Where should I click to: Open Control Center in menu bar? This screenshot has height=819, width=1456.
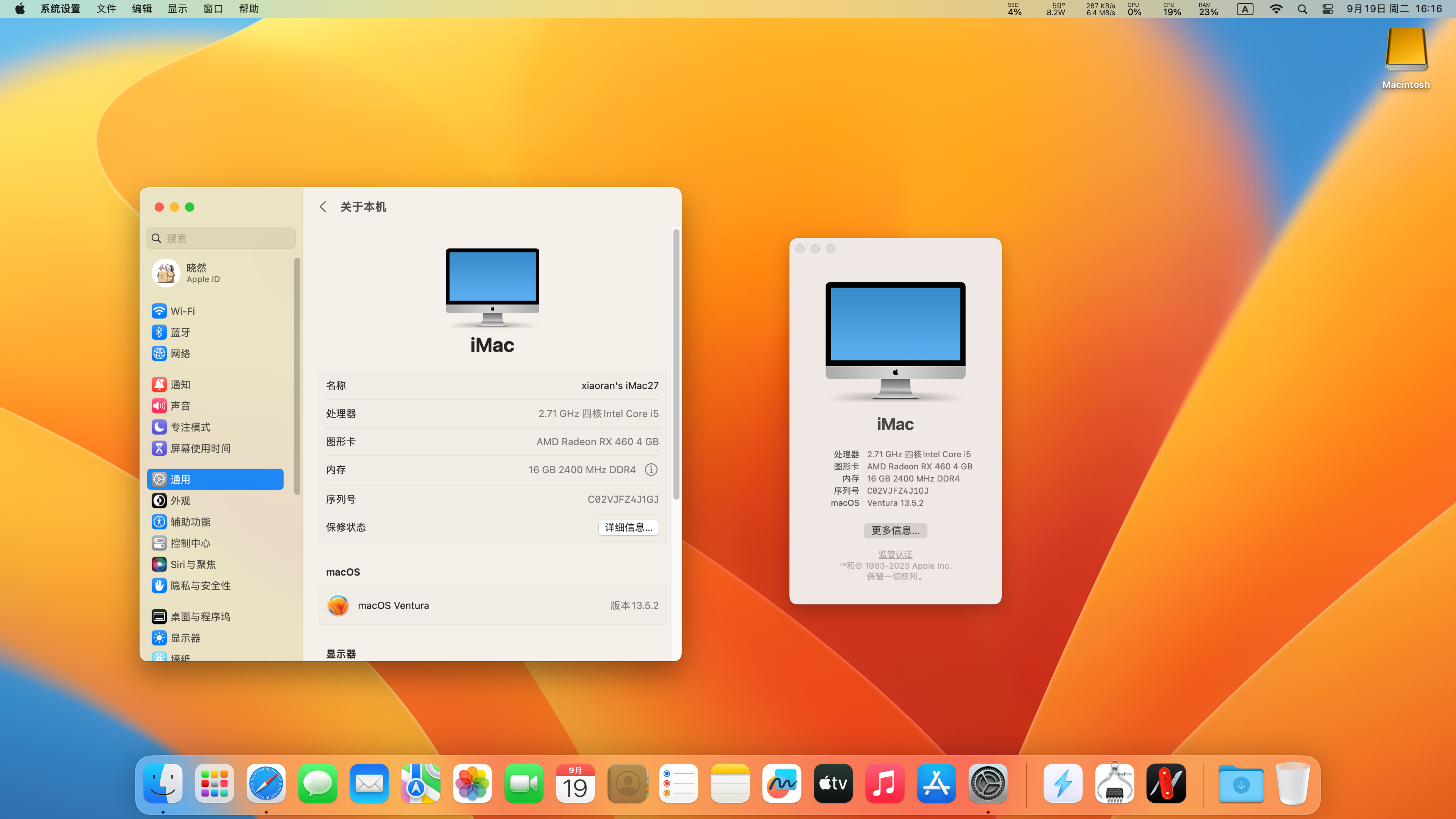click(1328, 9)
